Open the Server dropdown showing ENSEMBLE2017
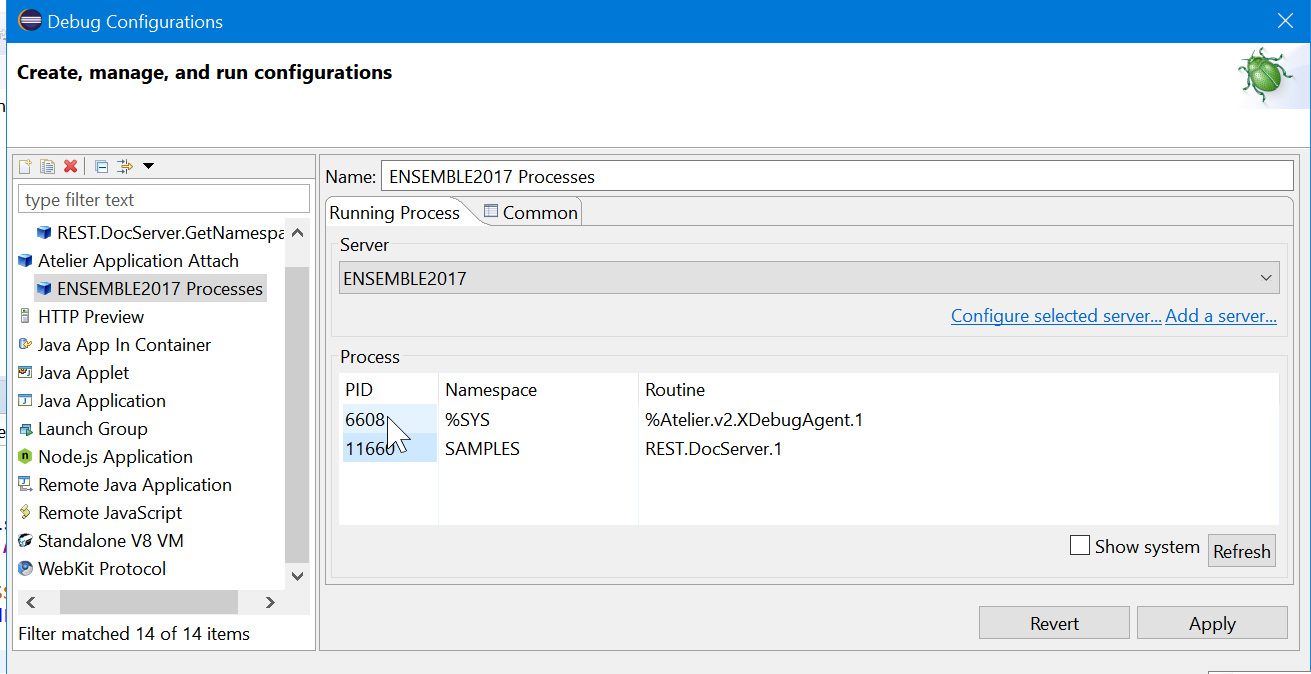The width and height of the screenshot is (1311, 674). (809, 279)
